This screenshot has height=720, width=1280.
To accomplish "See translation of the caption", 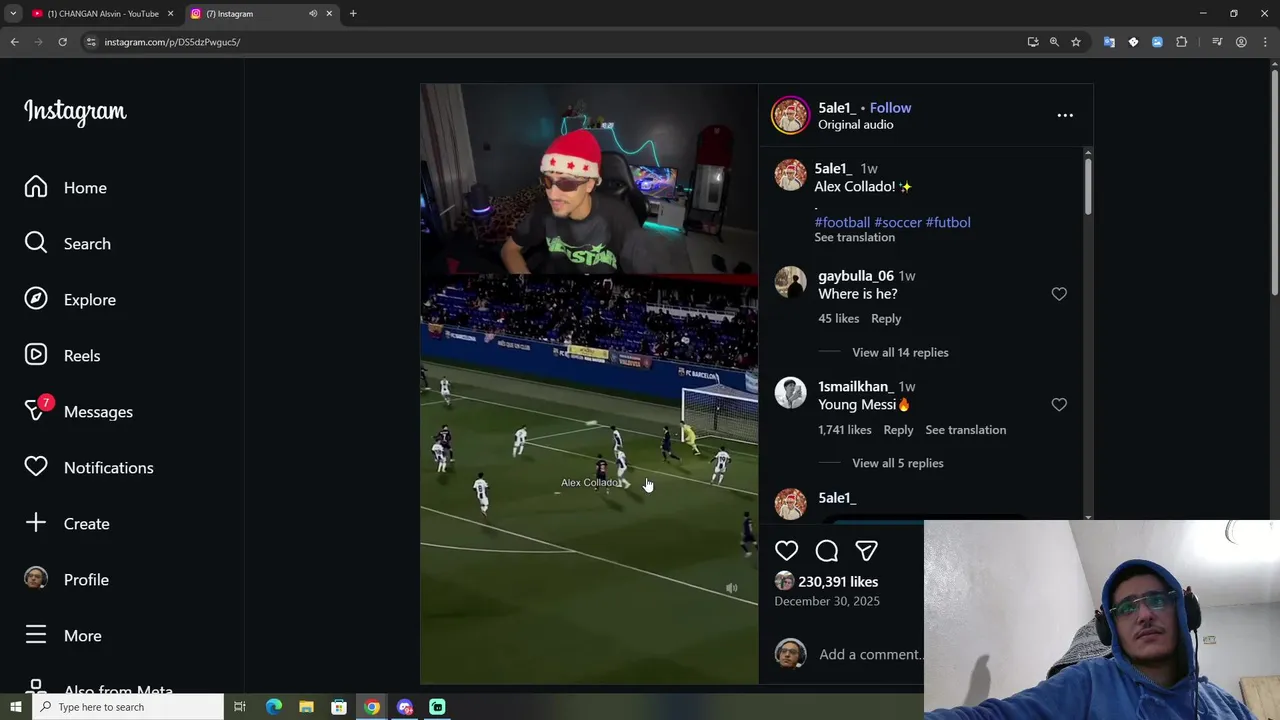I will pyautogui.click(x=854, y=238).
